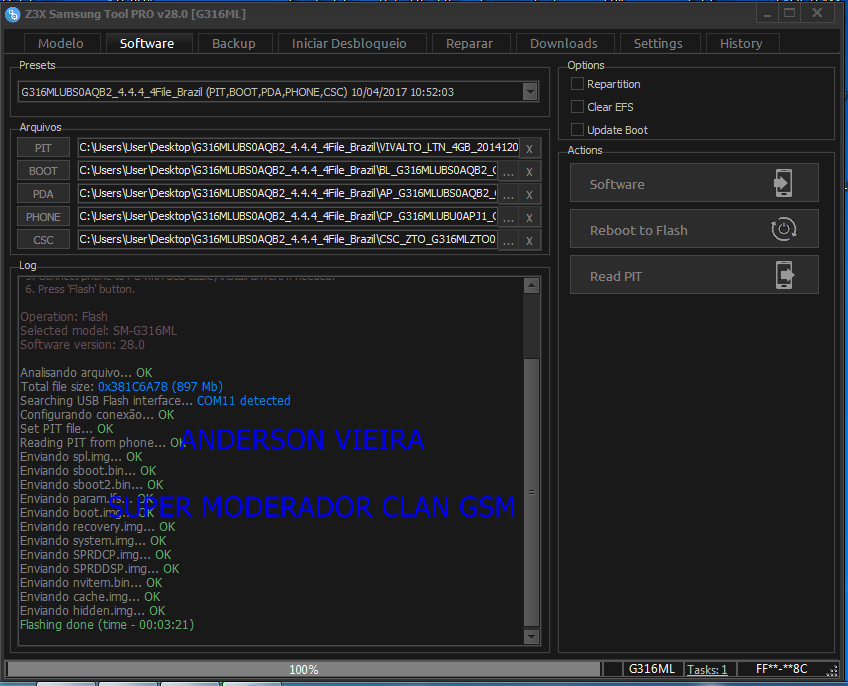Click the log scrollbar up arrow
The height and width of the screenshot is (686, 848).
[x=532, y=286]
